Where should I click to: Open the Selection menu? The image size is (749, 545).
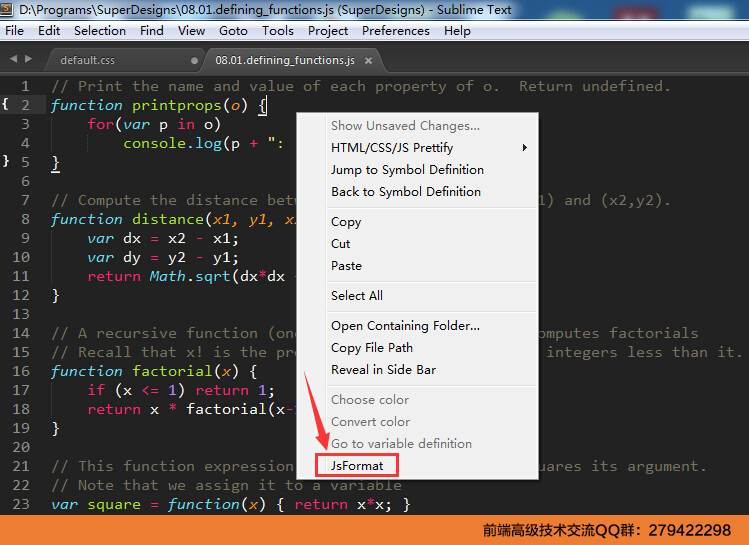[x=100, y=31]
